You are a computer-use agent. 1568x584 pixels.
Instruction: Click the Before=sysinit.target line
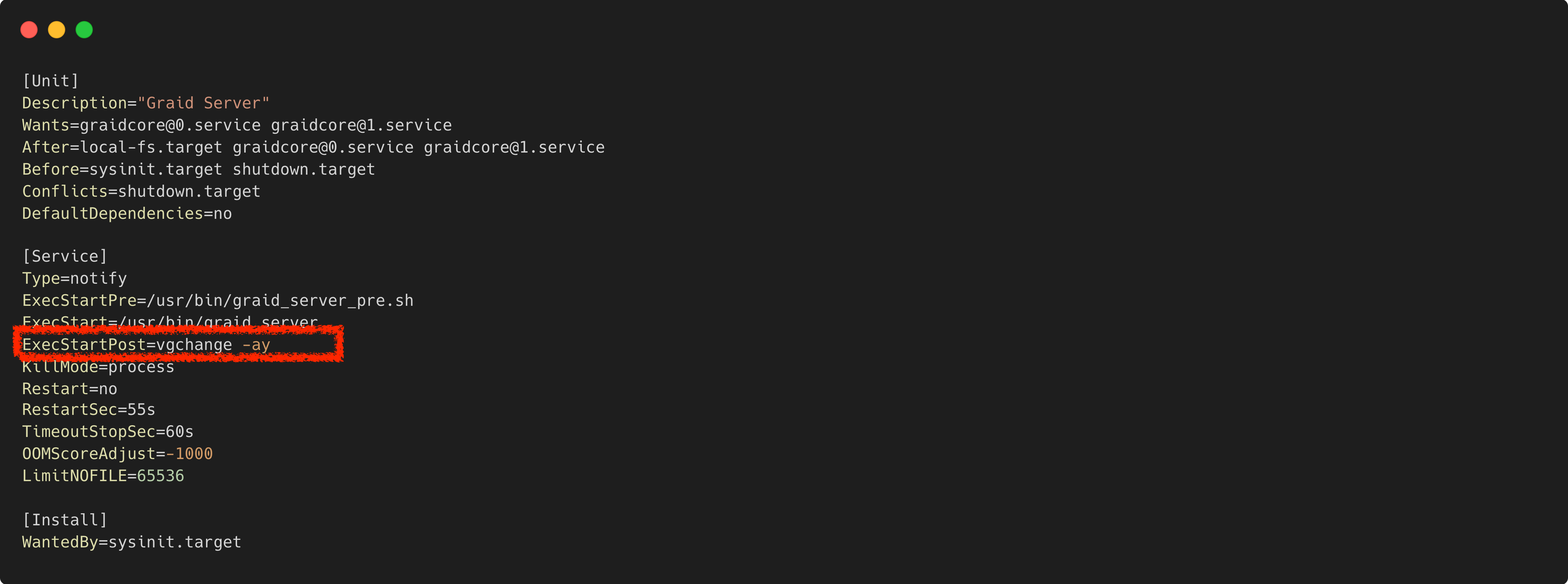click(198, 169)
